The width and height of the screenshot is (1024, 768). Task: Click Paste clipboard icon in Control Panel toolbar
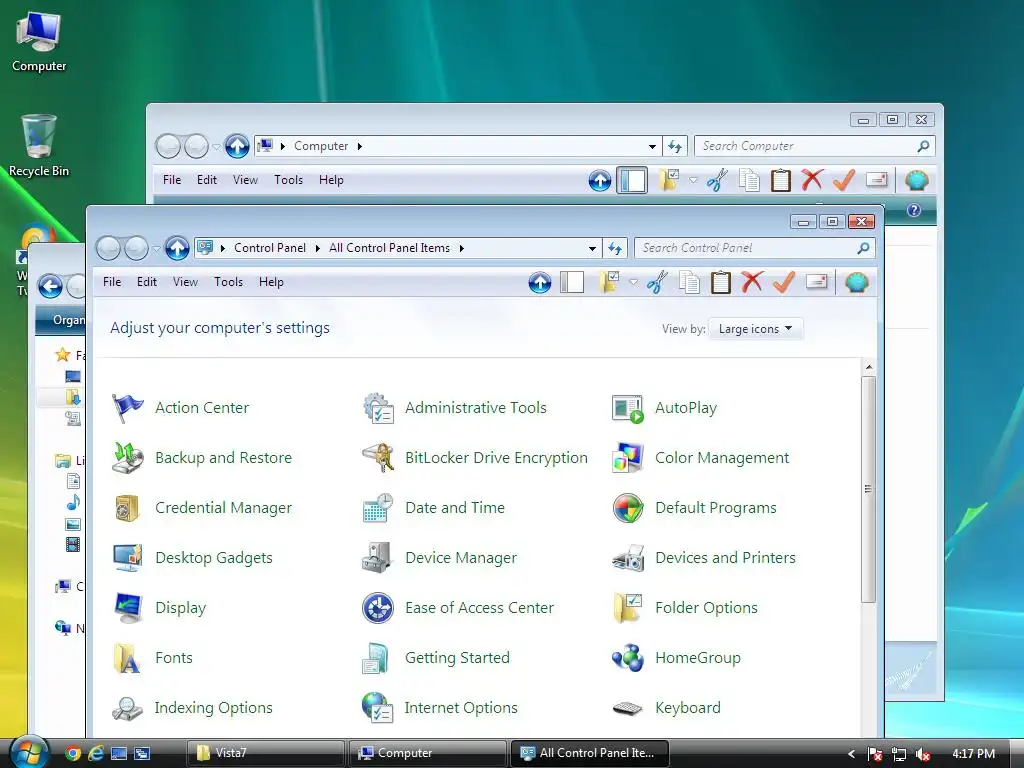click(x=721, y=282)
